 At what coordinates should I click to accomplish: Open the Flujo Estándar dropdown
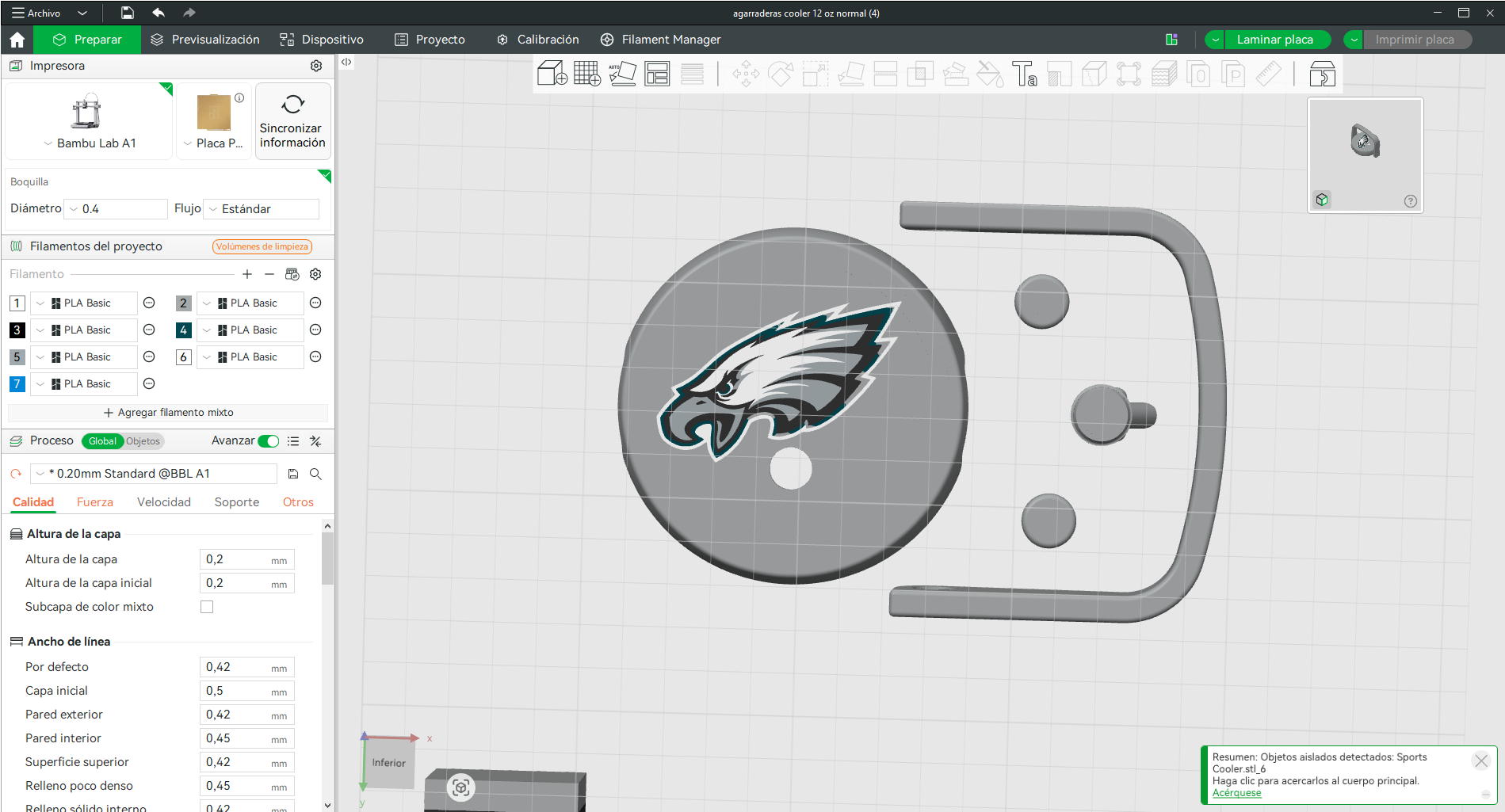[x=262, y=209]
